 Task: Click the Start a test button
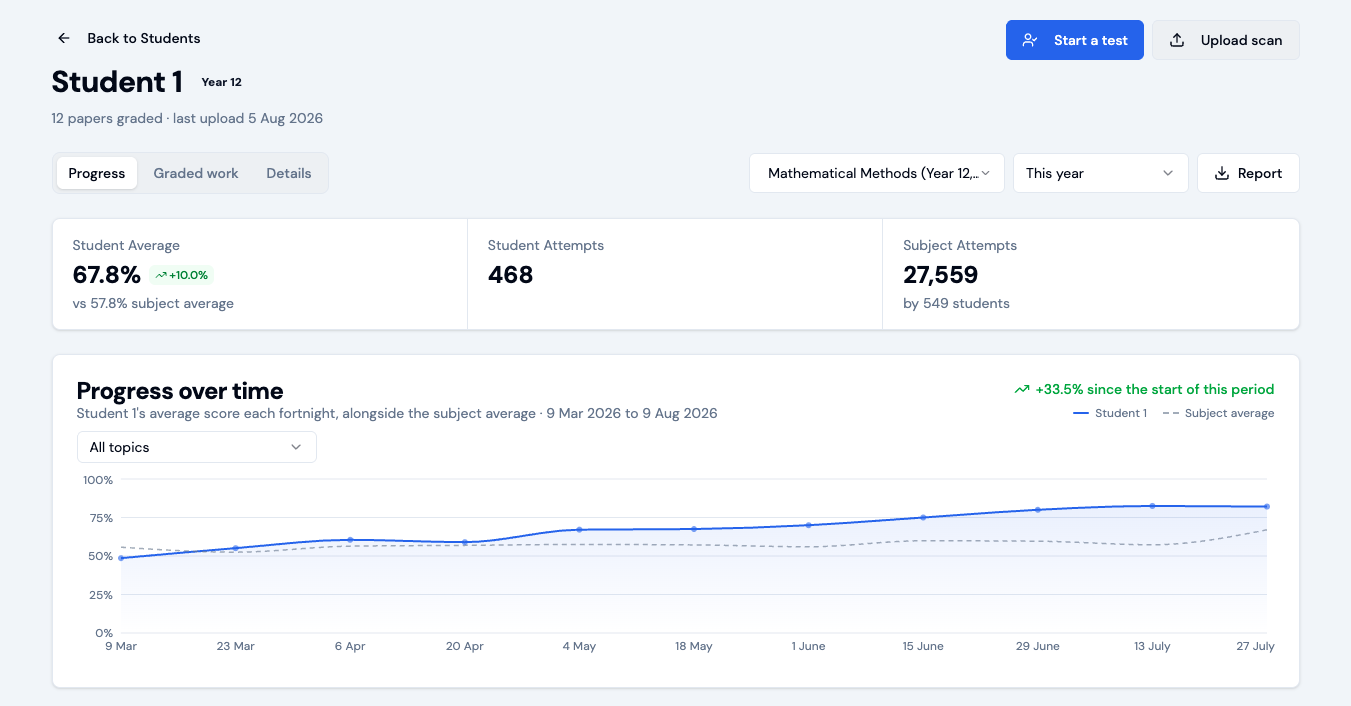point(1075,40)
